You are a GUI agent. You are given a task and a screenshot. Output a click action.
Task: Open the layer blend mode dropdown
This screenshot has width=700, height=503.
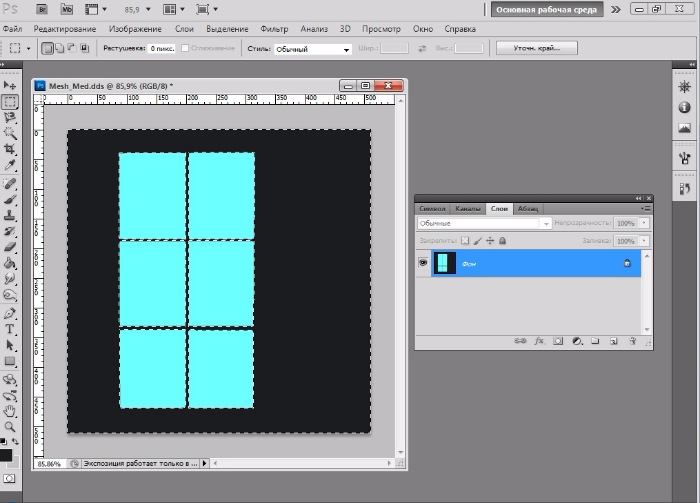pos(482,223)
